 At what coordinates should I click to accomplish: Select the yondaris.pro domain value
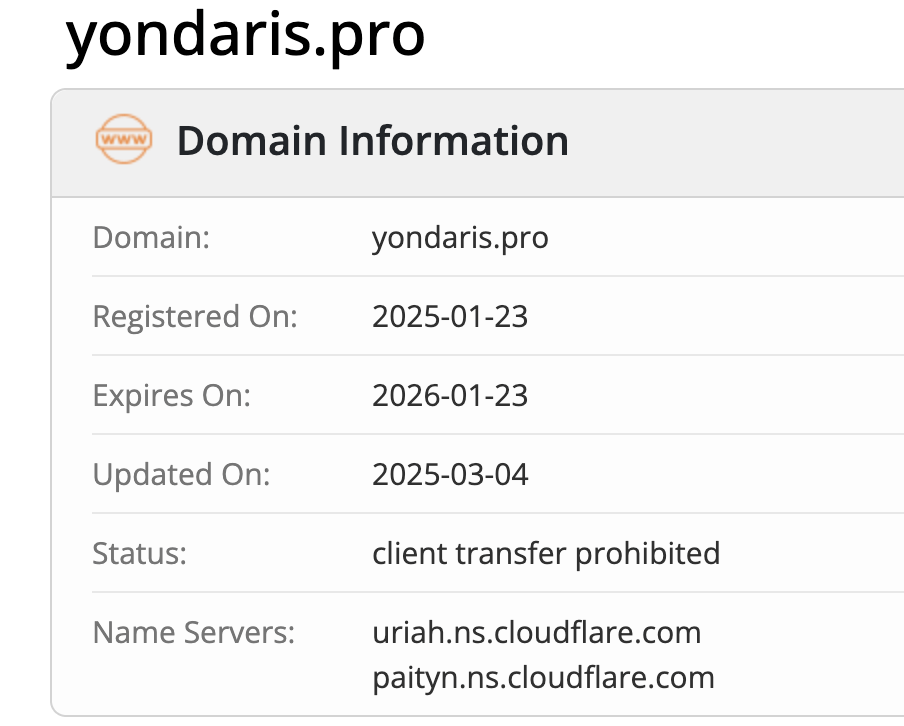click(460, 238)
